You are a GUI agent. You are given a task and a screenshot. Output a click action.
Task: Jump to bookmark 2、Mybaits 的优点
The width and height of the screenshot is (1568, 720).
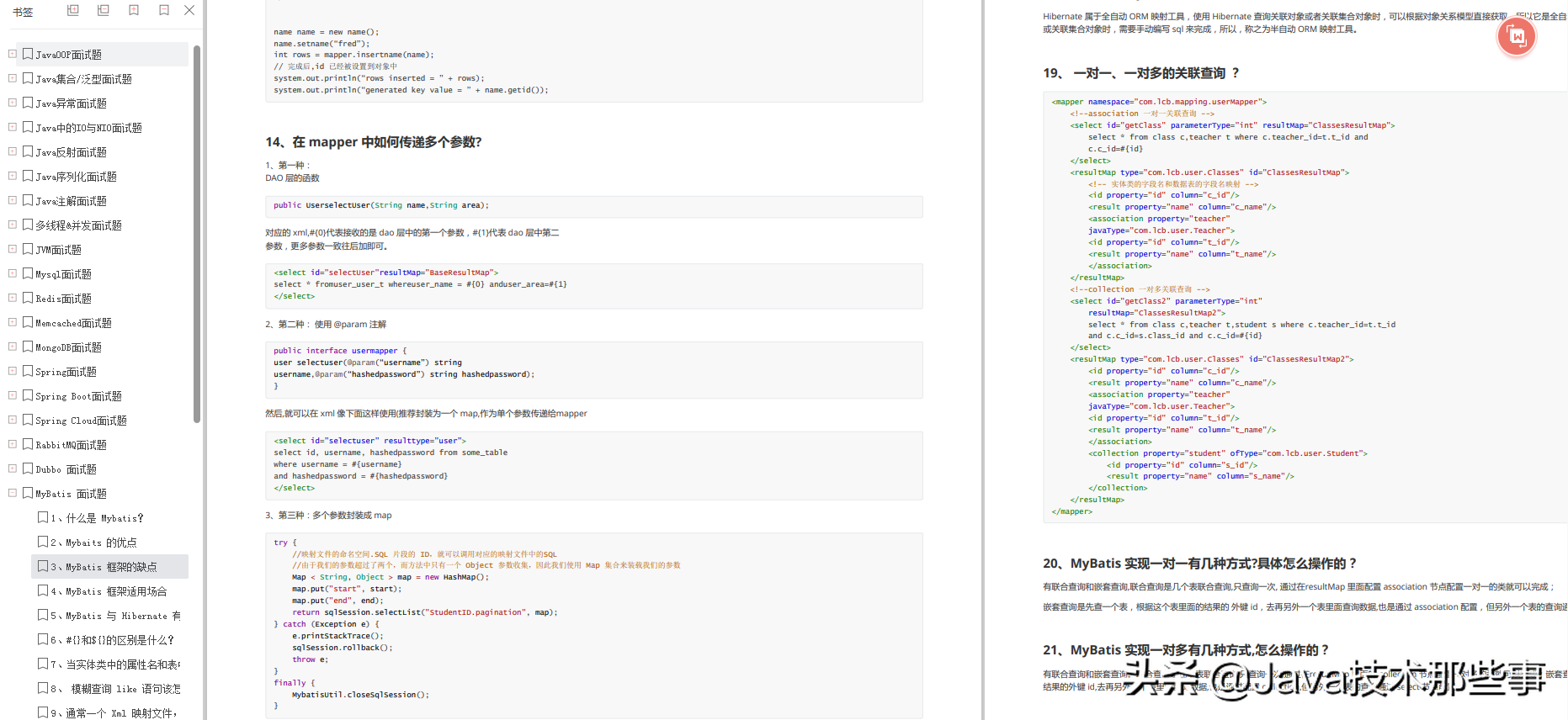pyautogui.click(x=93, y=543)
